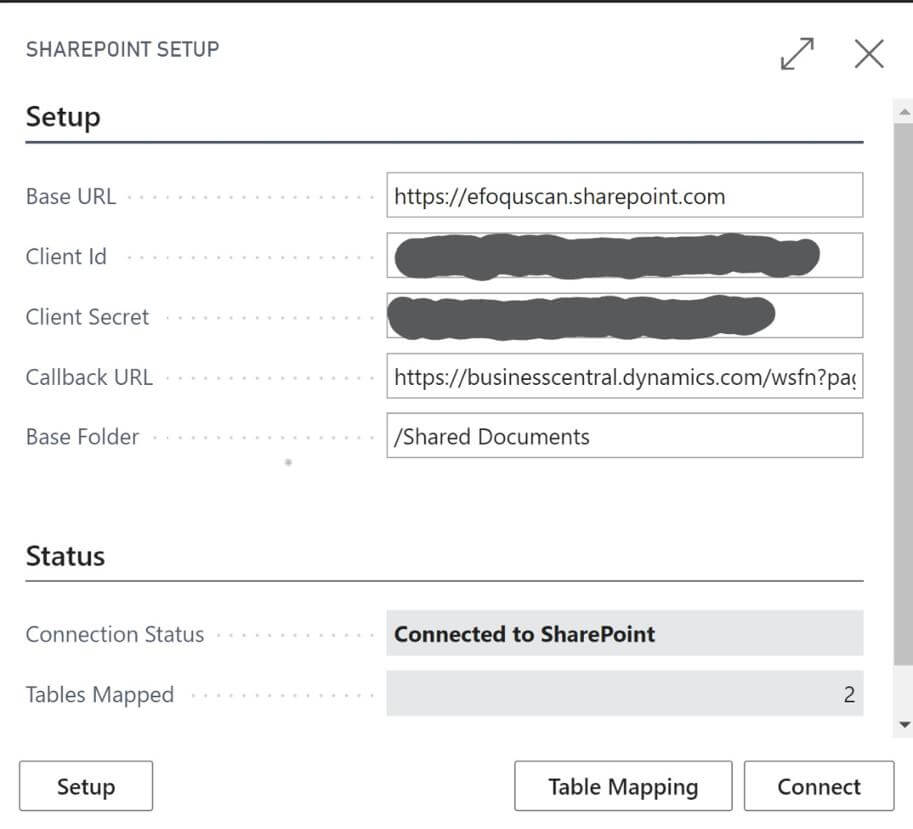Click the Base URL input field
This screenshot has height=829, width=913.
625,195
